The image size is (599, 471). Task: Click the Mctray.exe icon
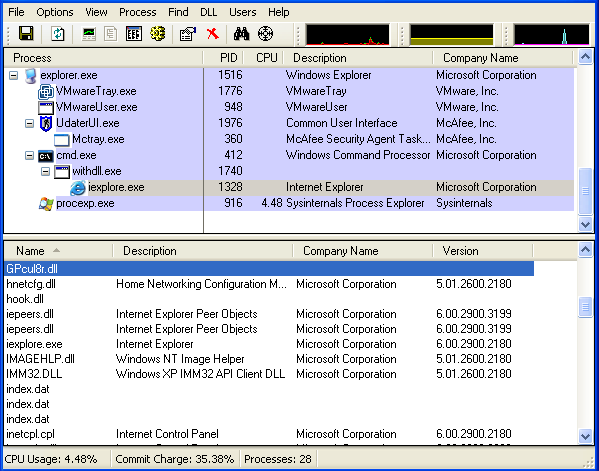pos(62,140)
